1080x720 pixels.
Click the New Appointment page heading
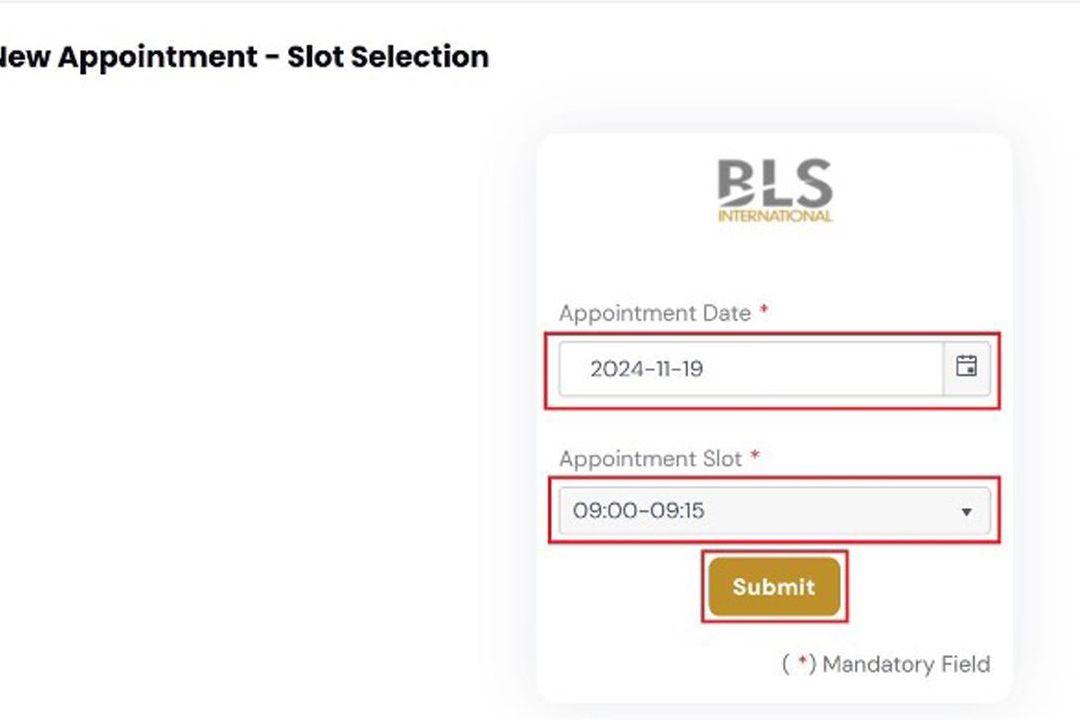pyautogui.click(x=245, y=56)
